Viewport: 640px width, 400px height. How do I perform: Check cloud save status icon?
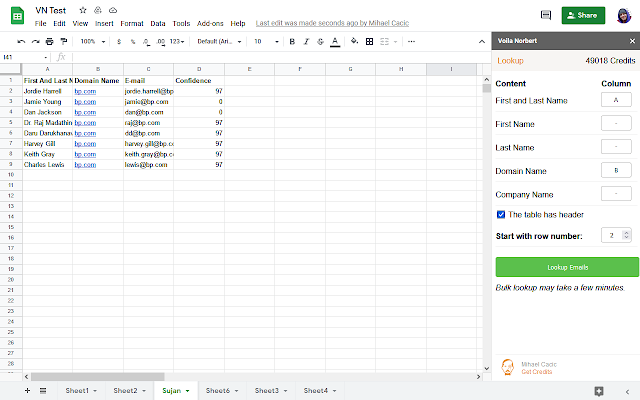(113, 10)
